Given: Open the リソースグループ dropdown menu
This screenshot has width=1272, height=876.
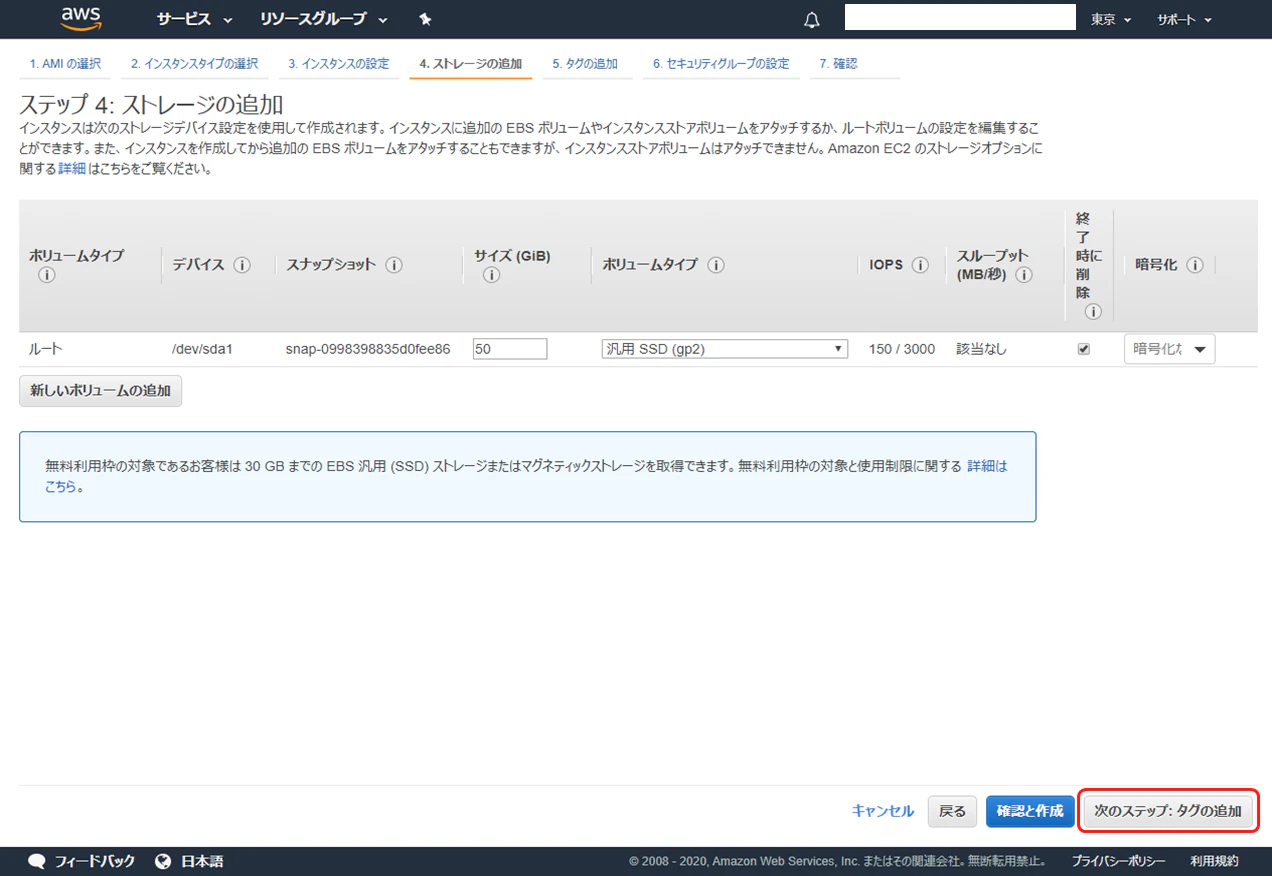Looking at the screenshot, I should [323, 19].
